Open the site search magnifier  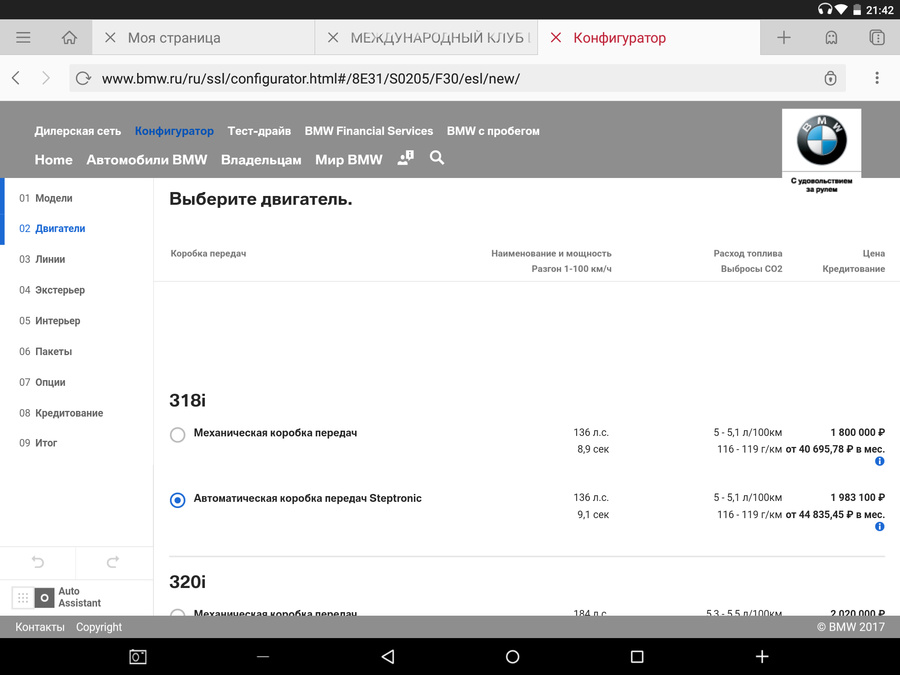tap(437, 158)
